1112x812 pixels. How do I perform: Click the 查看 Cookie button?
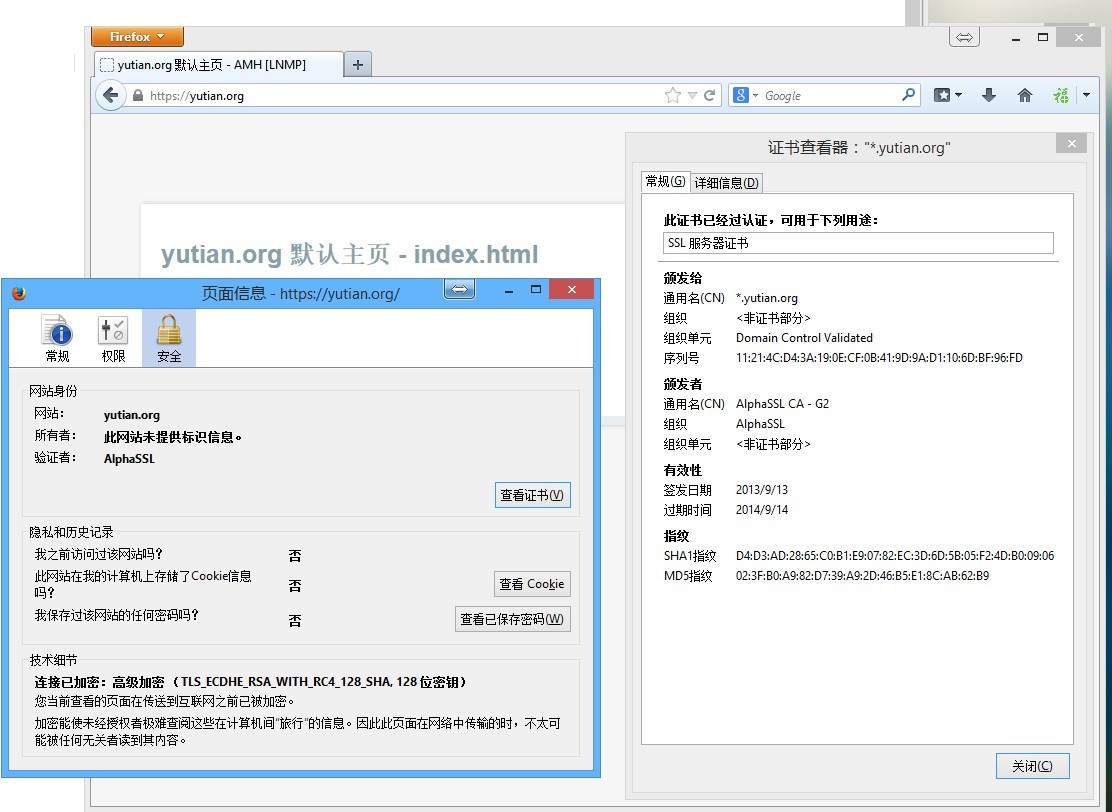tap(532, 584)
